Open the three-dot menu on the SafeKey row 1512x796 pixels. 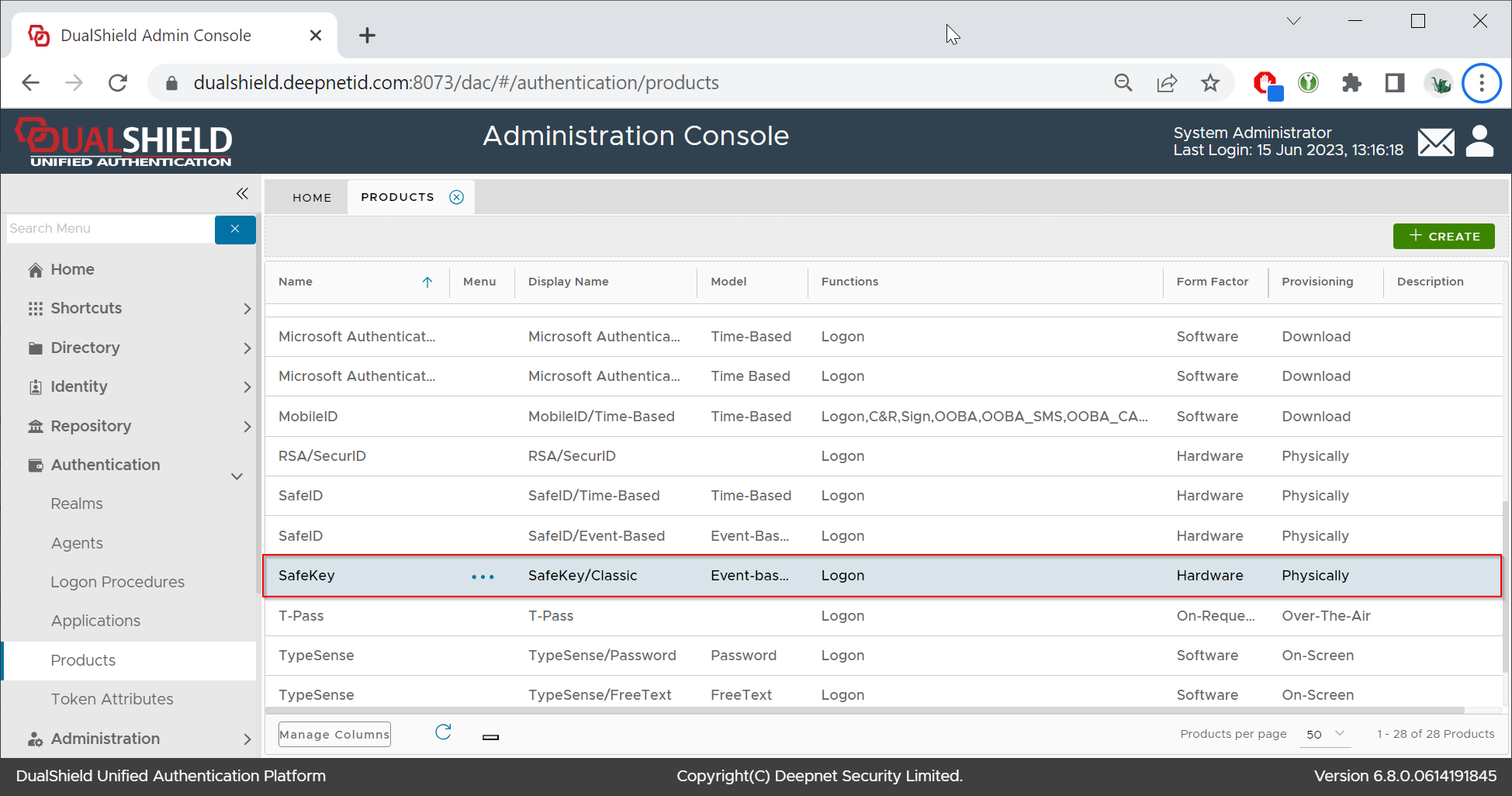(x=483, y=576)
